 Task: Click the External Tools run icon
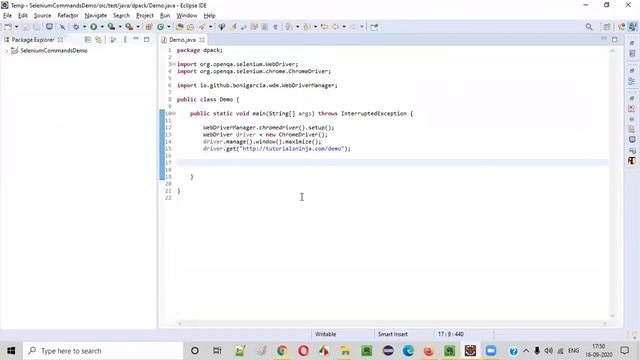click(x=129, y=27)
